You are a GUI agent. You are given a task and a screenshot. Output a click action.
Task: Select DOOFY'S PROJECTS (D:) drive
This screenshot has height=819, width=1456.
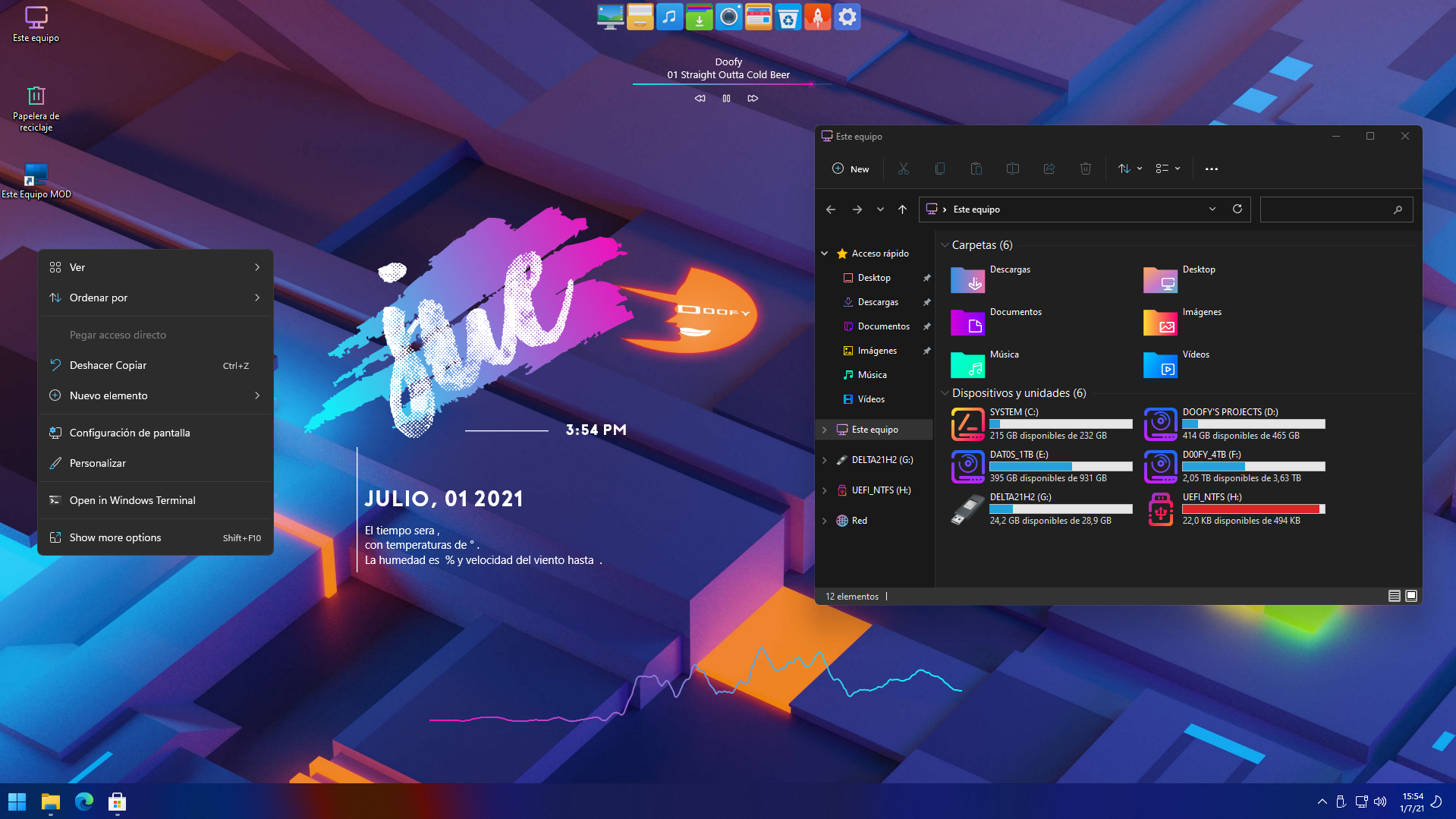point(1234,424)
